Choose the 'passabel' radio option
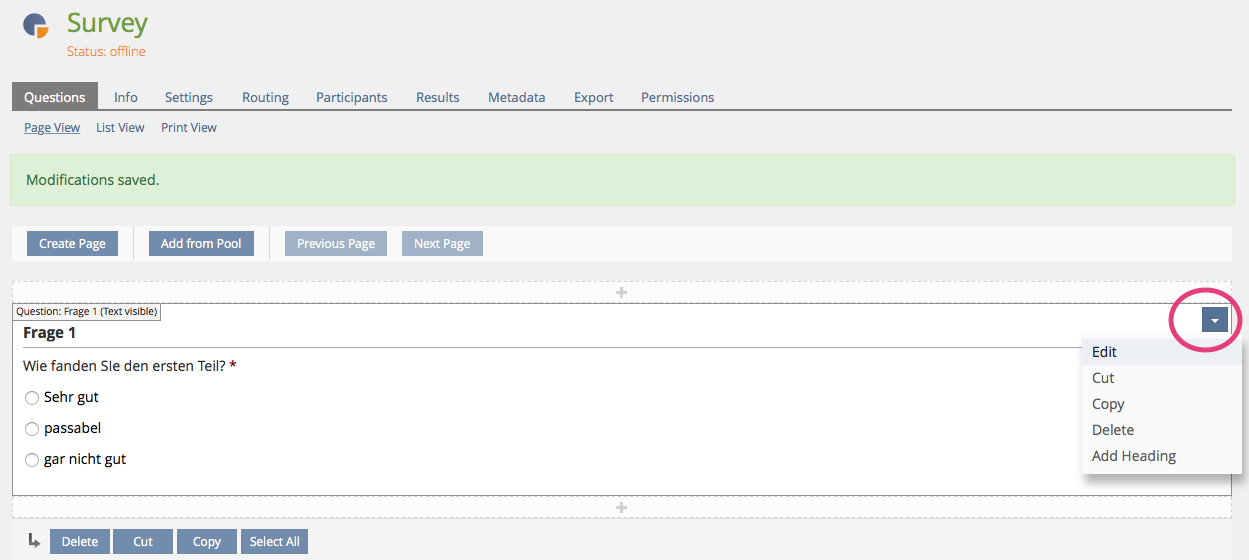 point(32,429)
